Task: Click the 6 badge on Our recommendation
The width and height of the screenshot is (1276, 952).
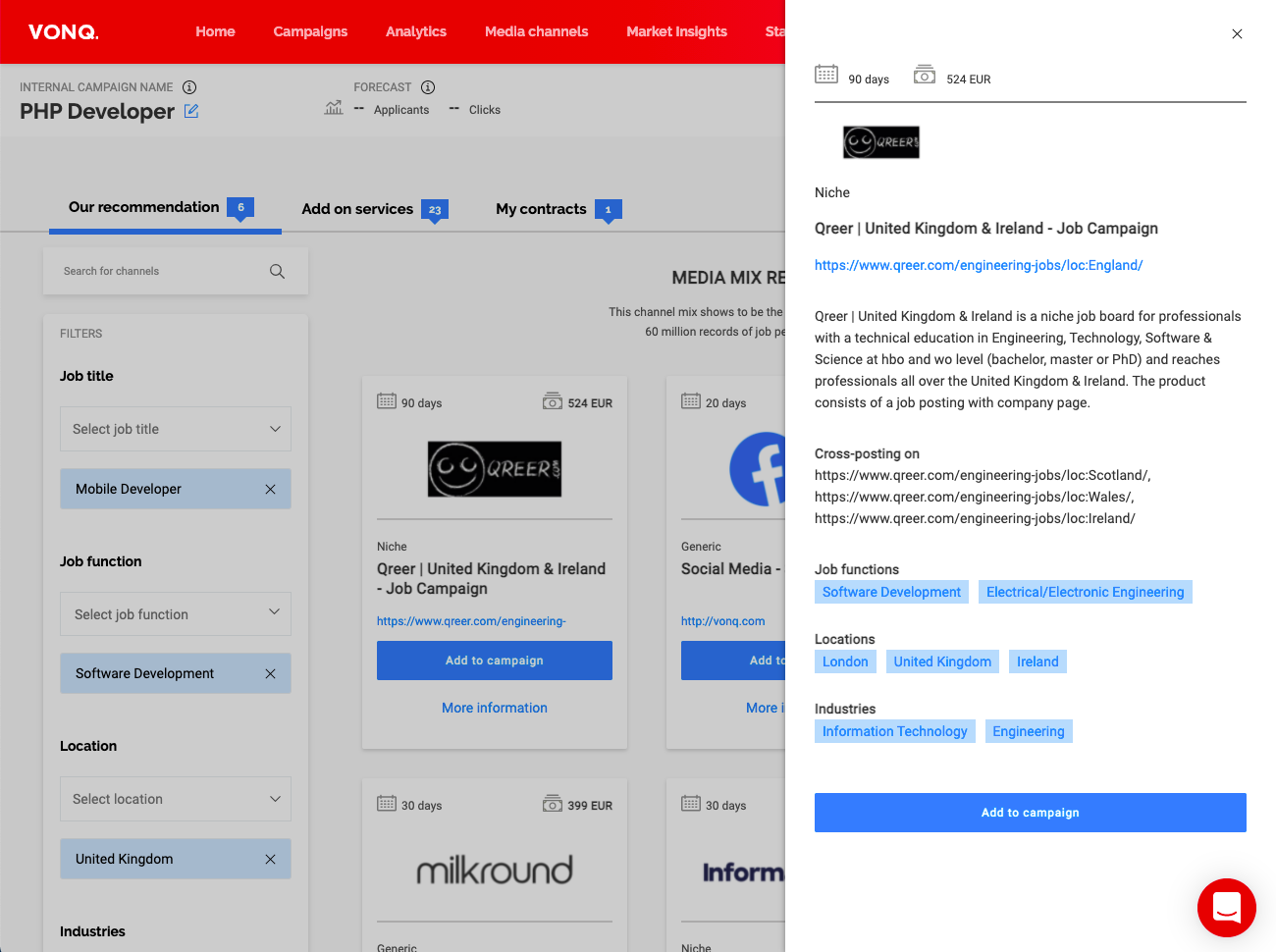Action: (240, 208)
